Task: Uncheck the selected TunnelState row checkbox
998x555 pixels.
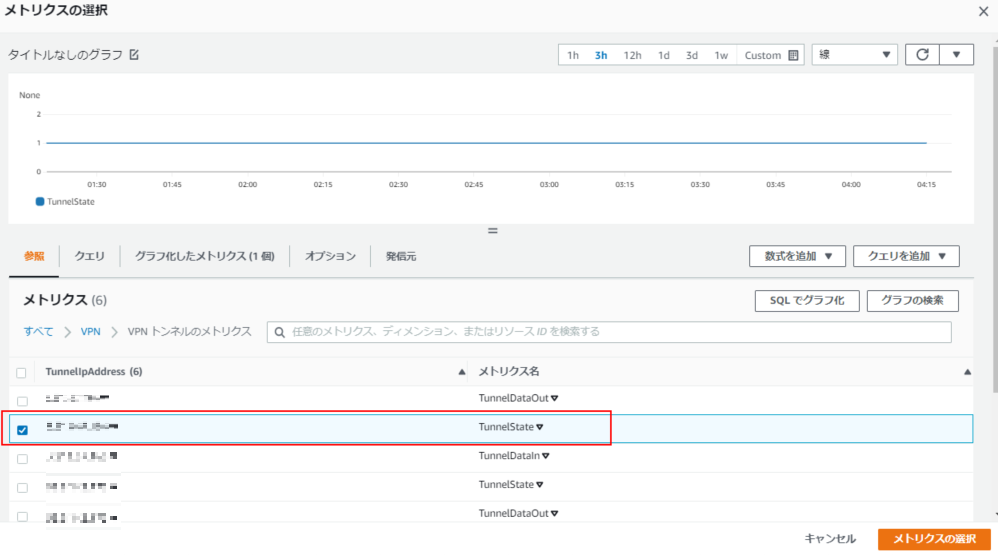Action: pyautogui.click(x=22, y=430)
